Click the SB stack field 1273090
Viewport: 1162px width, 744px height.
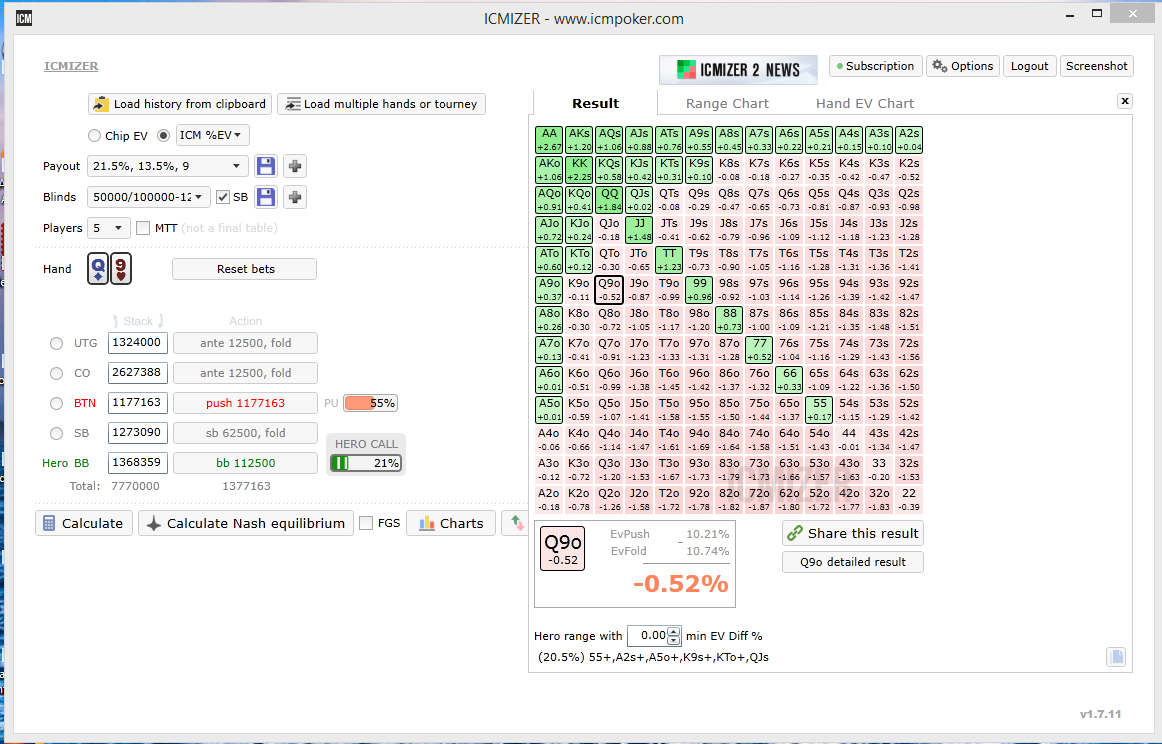click(138, 433)
